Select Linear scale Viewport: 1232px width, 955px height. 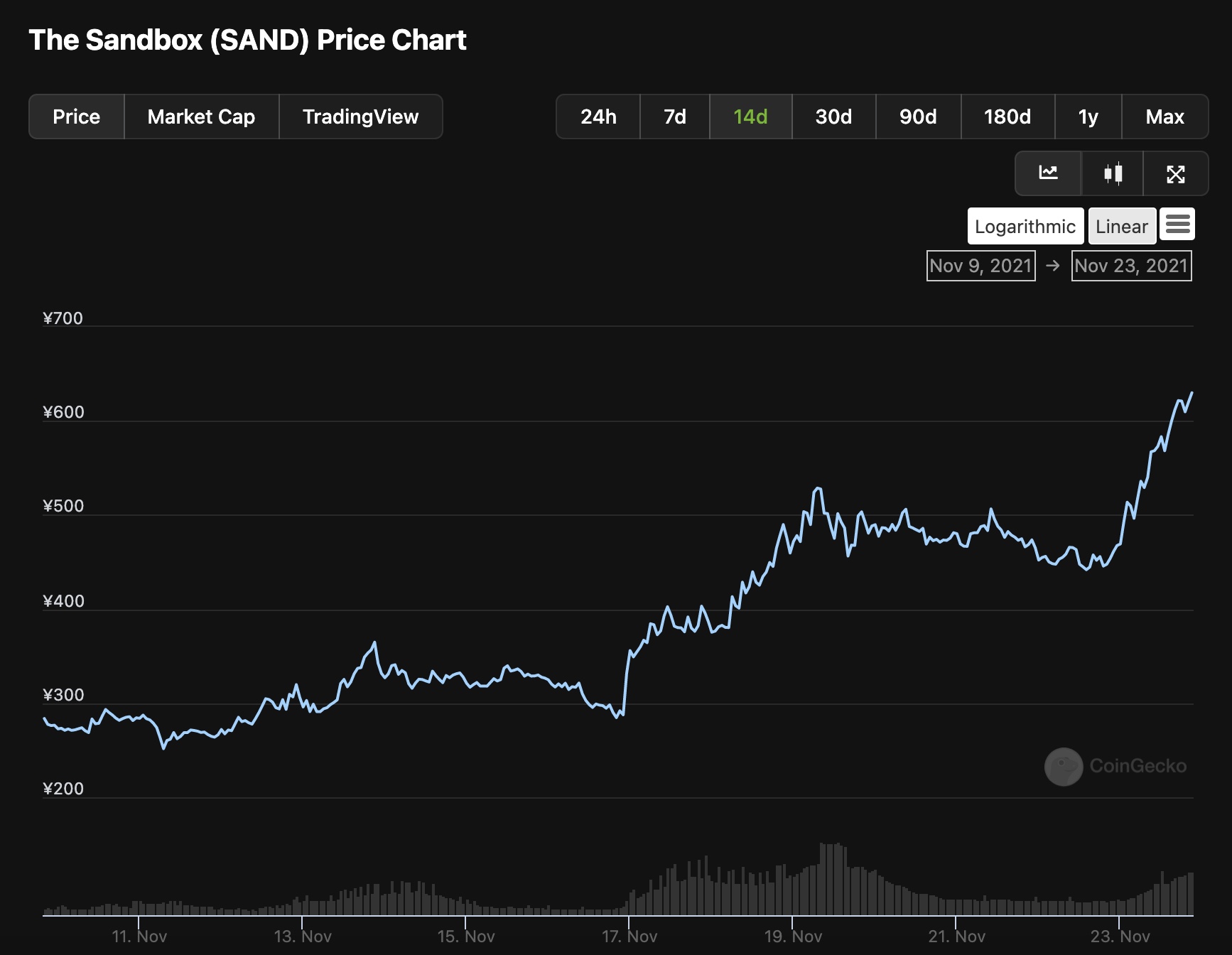click(1121, 226)
